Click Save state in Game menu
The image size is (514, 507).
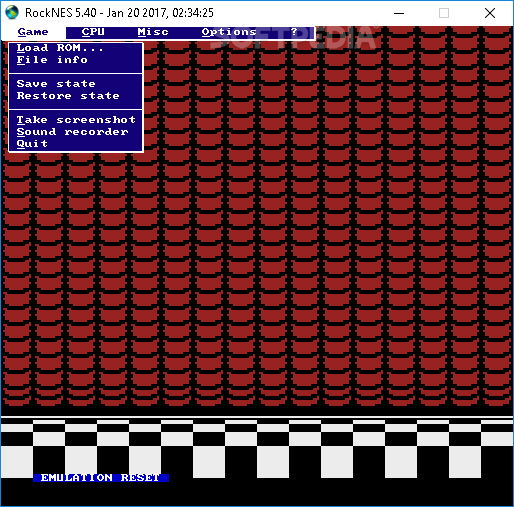coord(56,84)
